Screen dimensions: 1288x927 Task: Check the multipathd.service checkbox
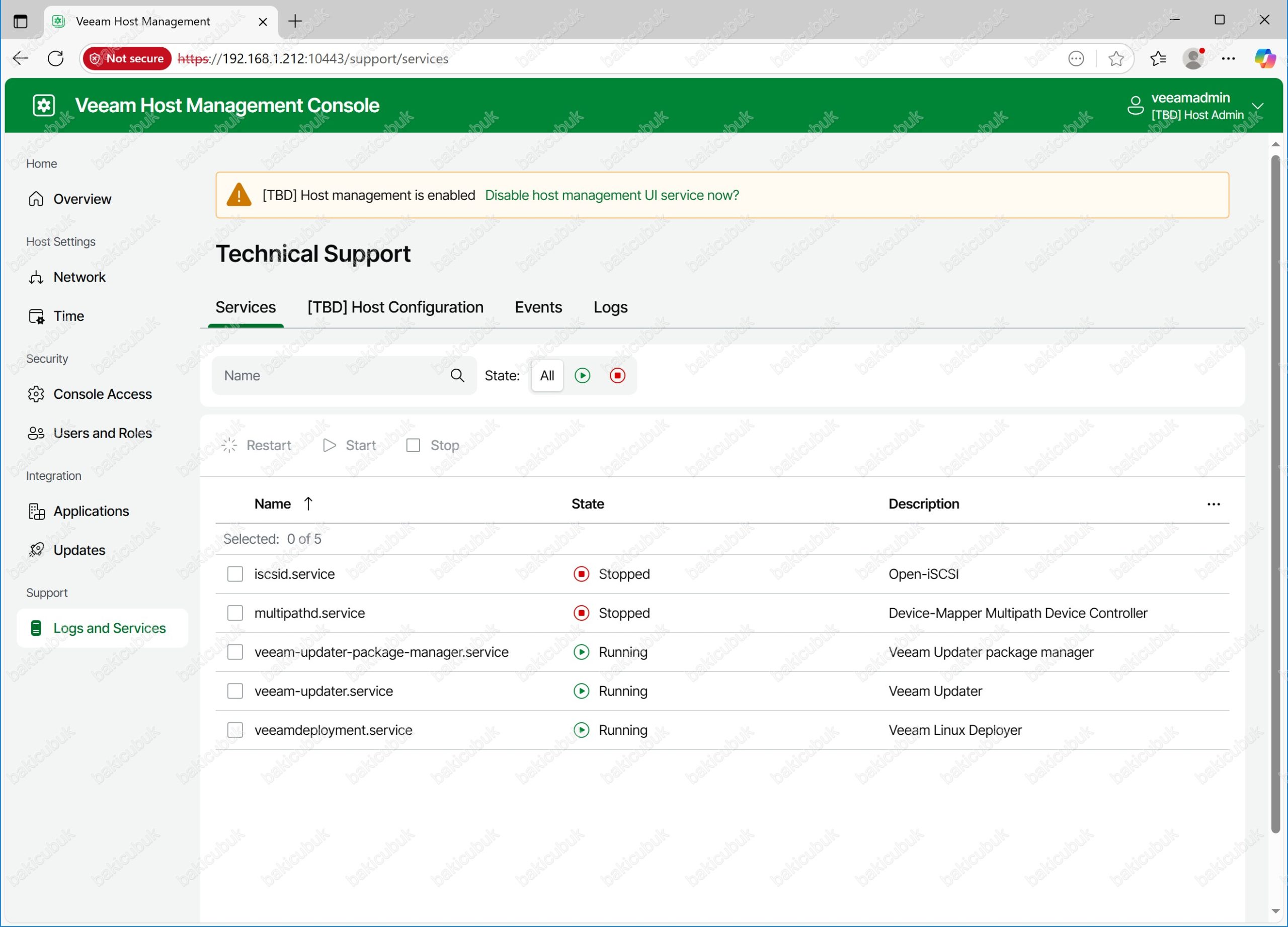coord(235,613)
